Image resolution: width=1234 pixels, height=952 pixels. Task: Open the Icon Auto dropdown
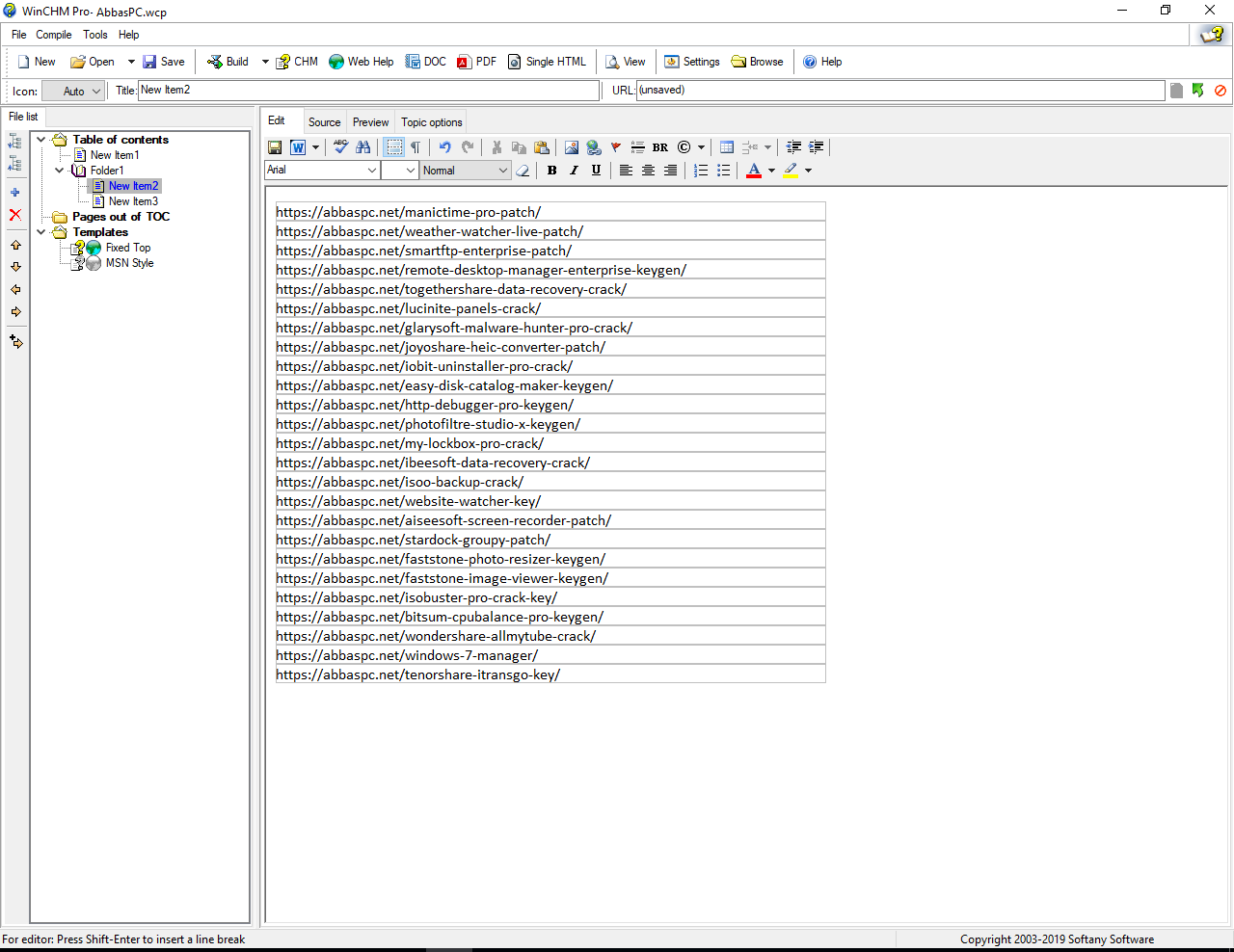pyautogui.click(x=73, y=92)
